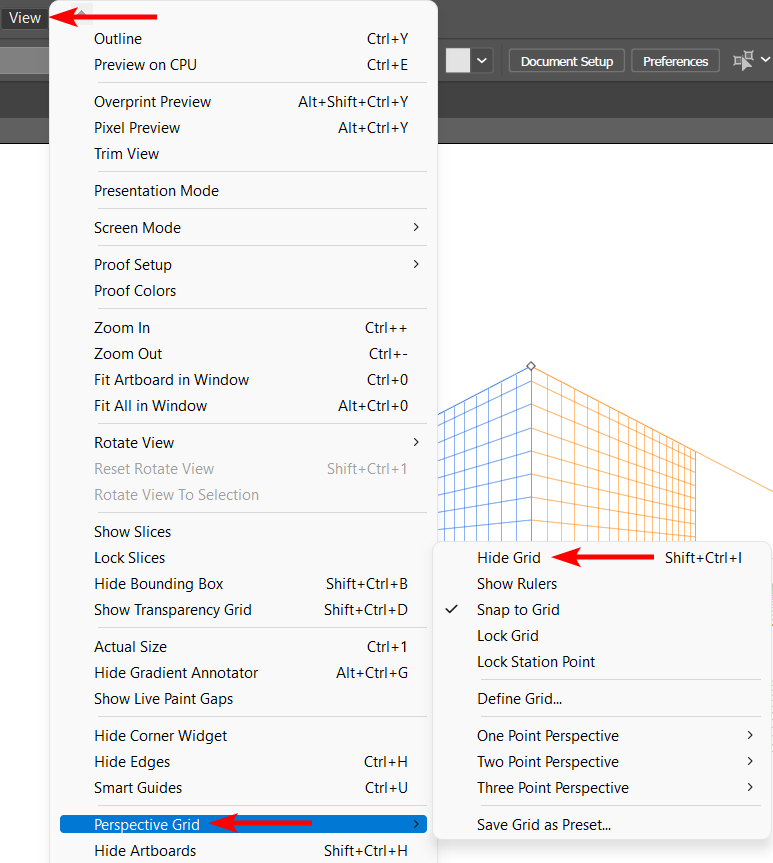Click the Document Setup button
773x863 pixels.
coord(567,61)
